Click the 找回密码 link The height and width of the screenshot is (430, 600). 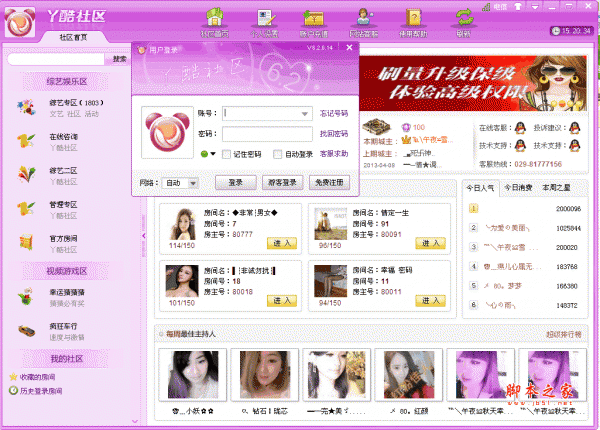(x=334, y=134)
